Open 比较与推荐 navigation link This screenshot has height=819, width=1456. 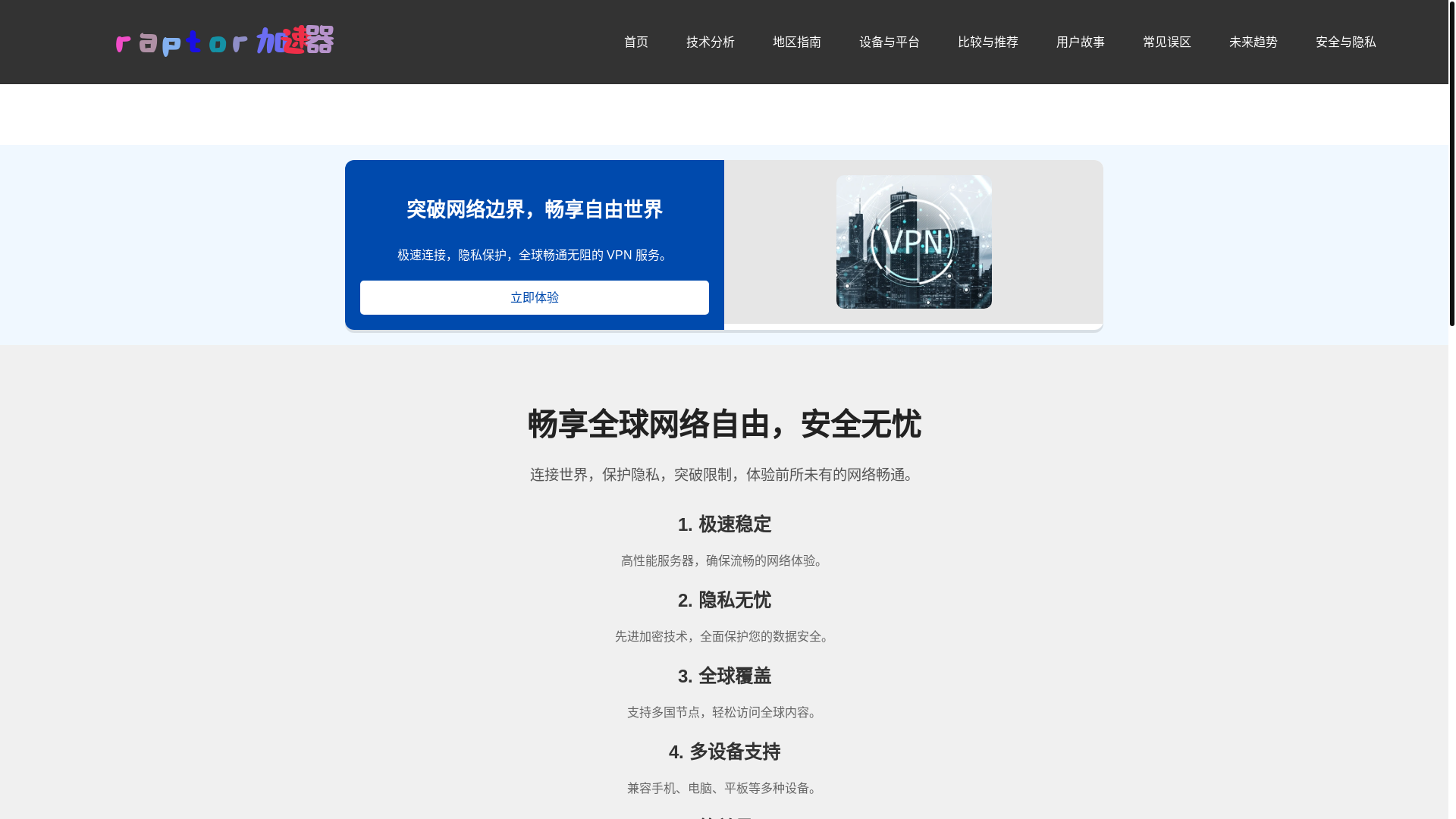pos(988,42)
